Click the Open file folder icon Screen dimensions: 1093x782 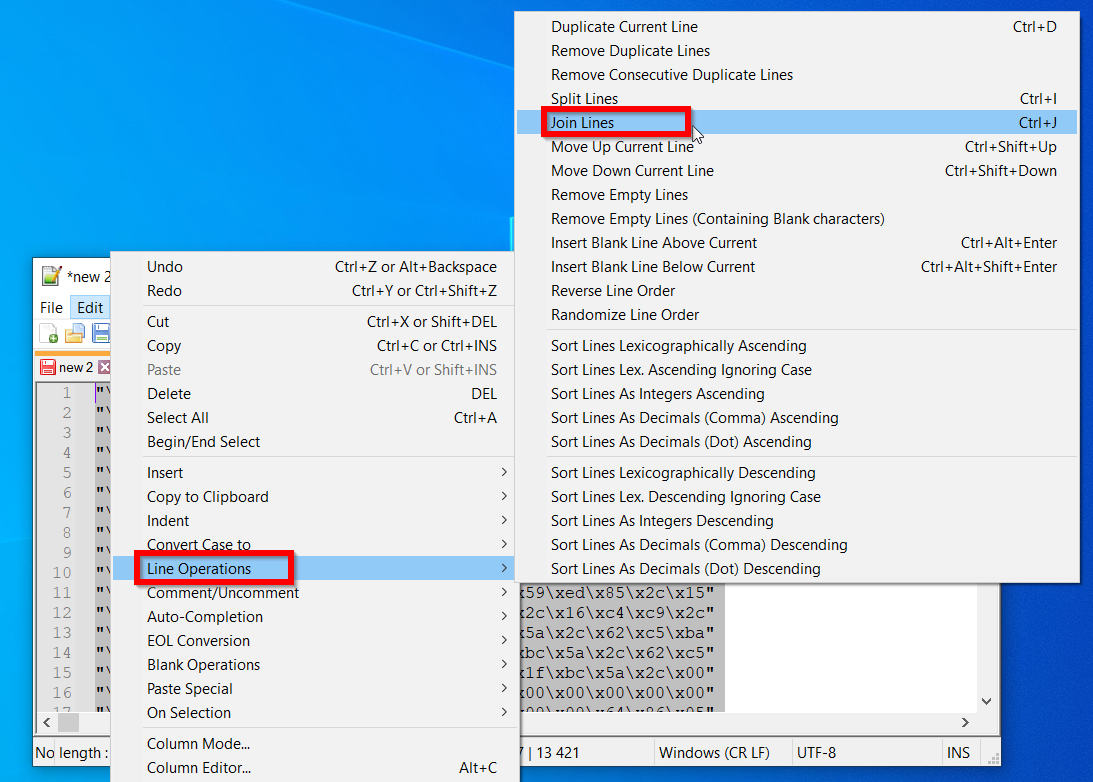pyautogui.click(x=74, y=334)
